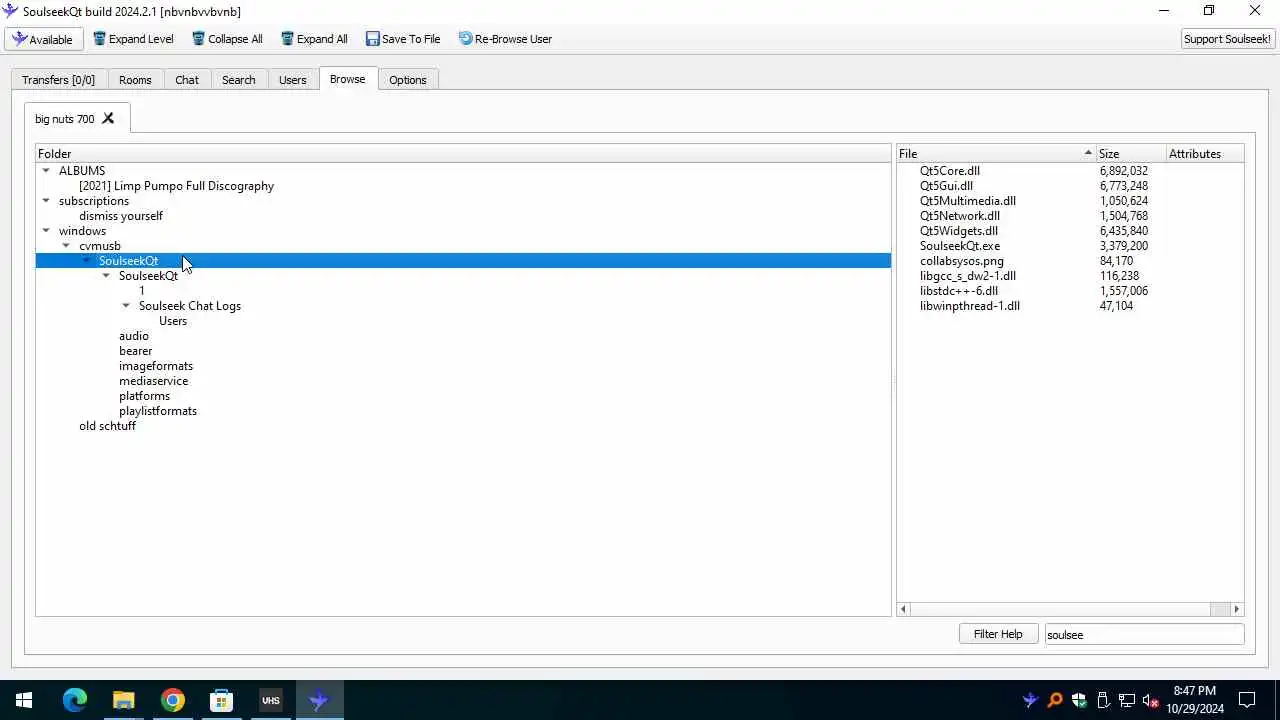Viewport: 1280px width, 720px height.
Task: Click the Folder column header
Action: point(463,154)
